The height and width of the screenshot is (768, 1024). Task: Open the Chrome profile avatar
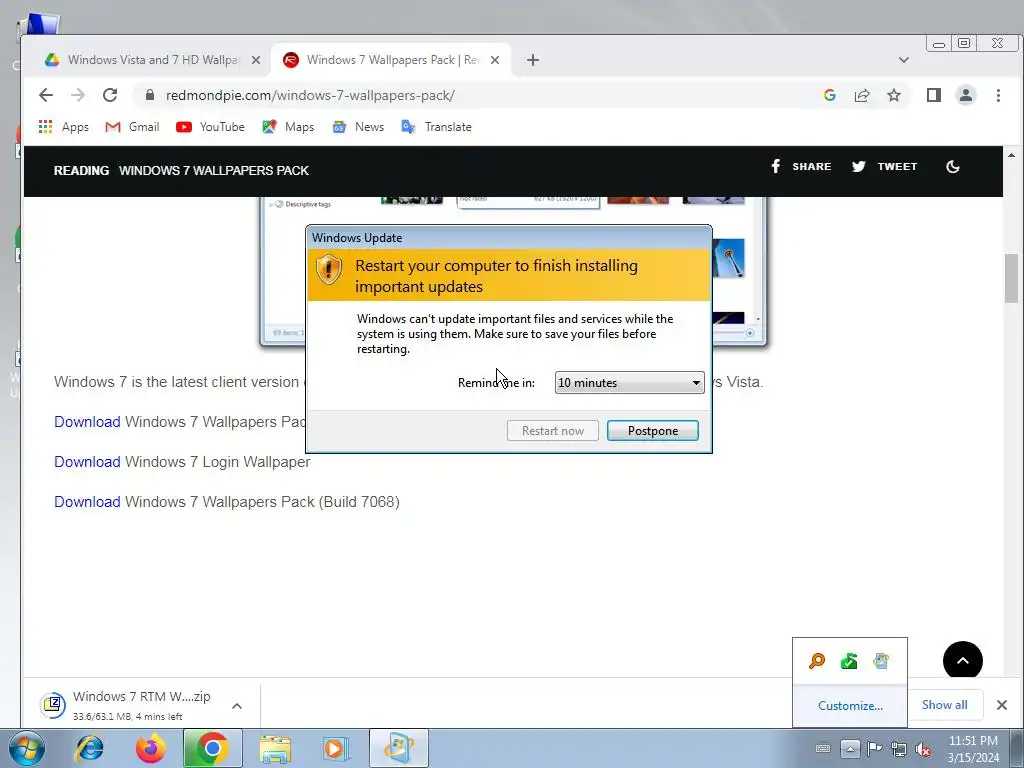966,95
